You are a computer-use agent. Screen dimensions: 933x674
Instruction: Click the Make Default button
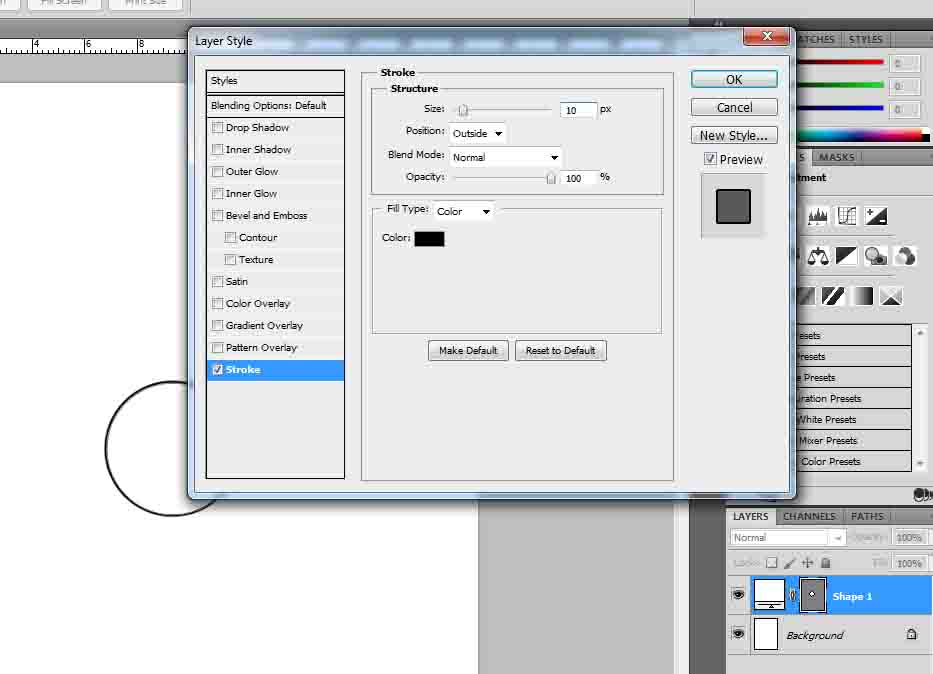[x=468, y=350]
